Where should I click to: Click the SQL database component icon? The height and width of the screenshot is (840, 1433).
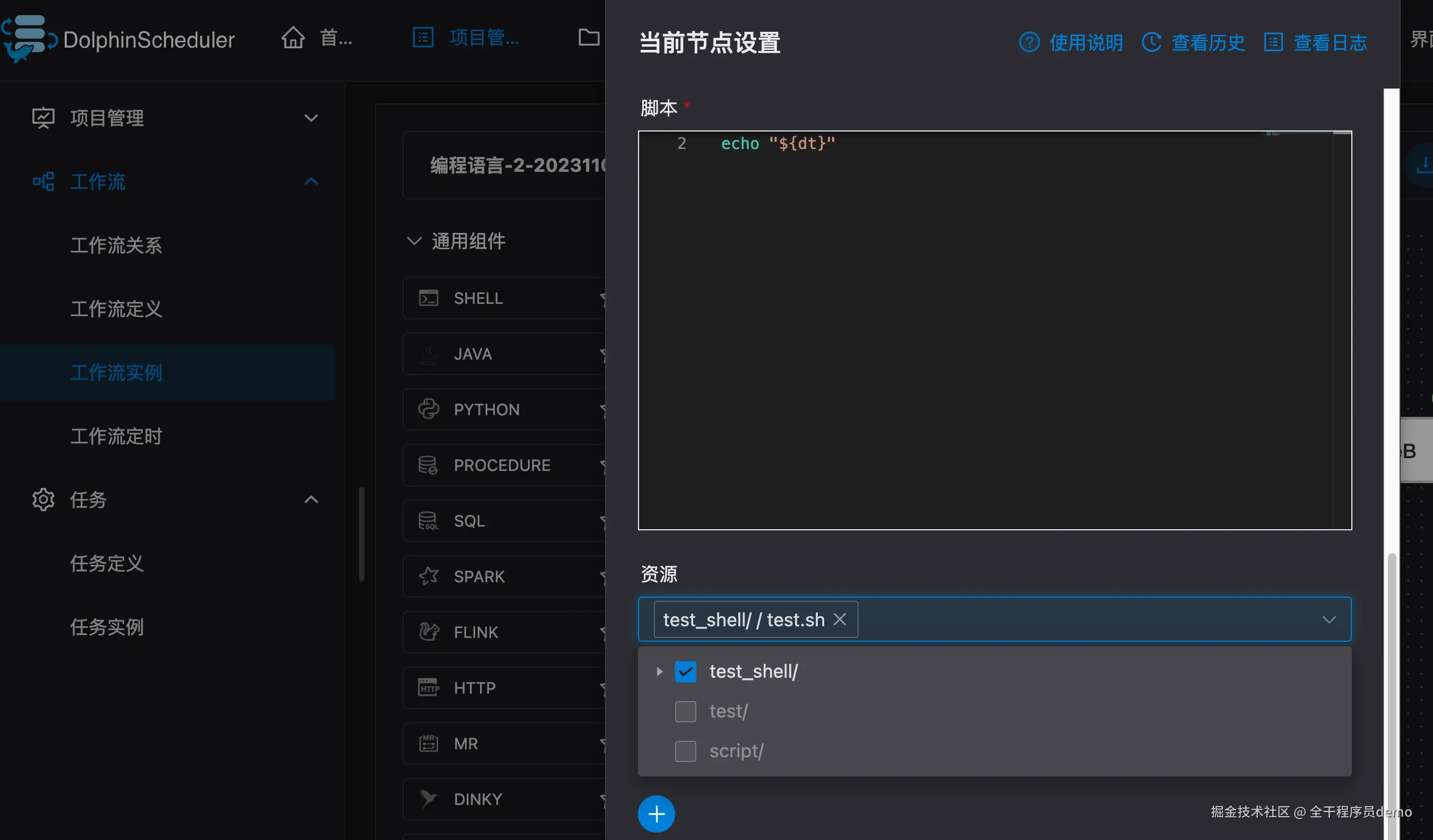coord(428,521)
